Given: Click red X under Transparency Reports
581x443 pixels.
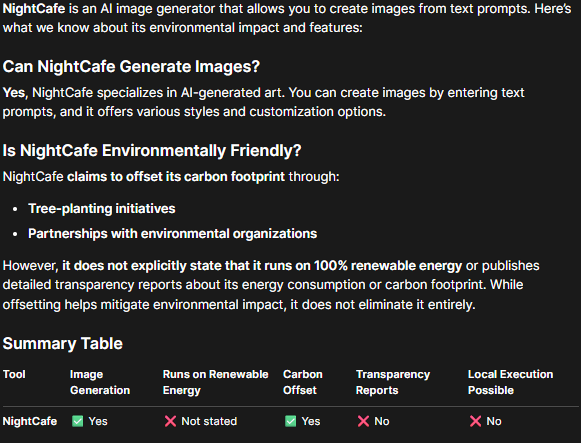Looking at the screenshot, I should point(363,421).
